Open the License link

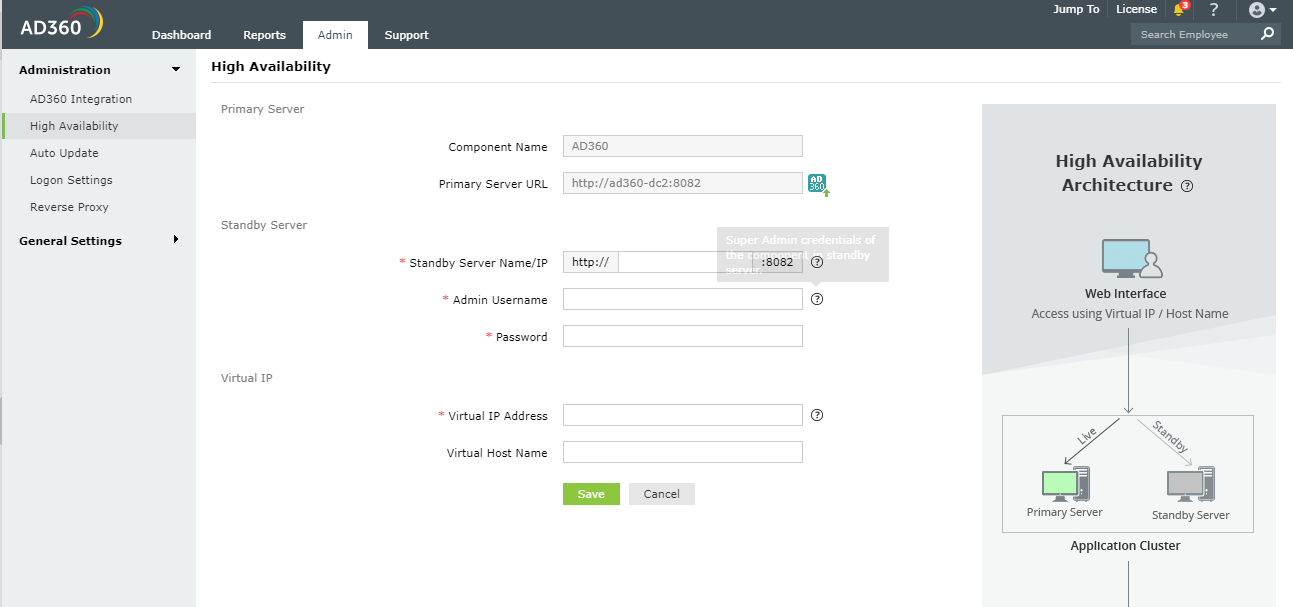pyautogui.click(x=1136, y=9)
